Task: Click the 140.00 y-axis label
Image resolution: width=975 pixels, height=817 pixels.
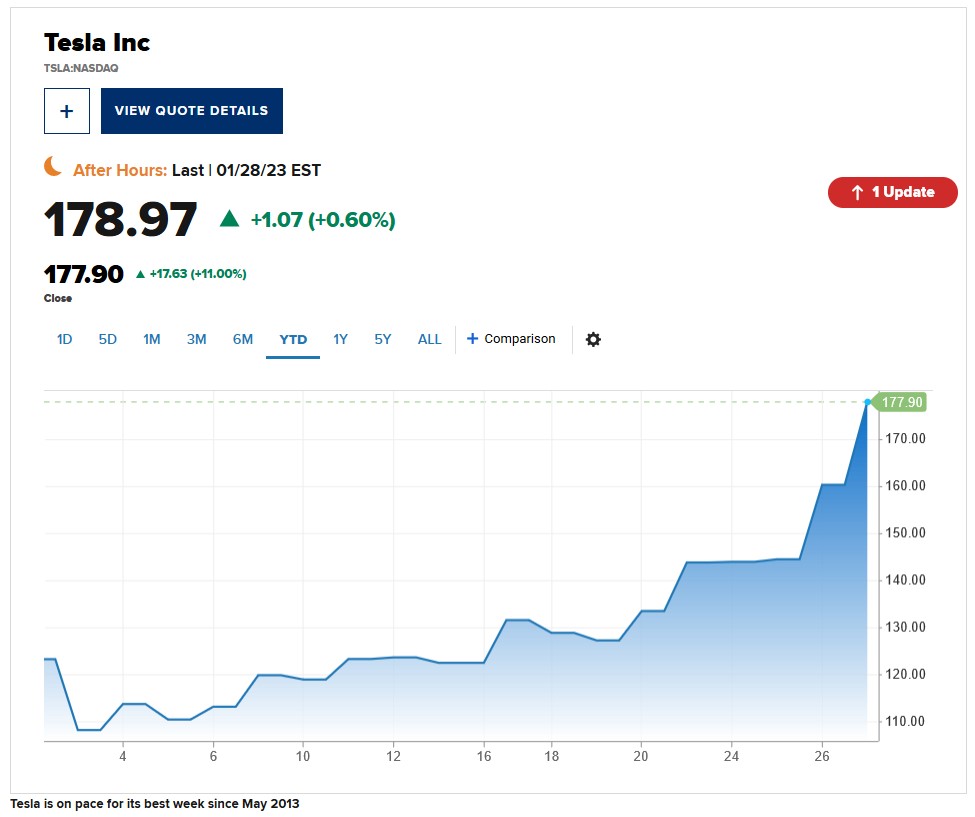Action: [x=905, y=580]
